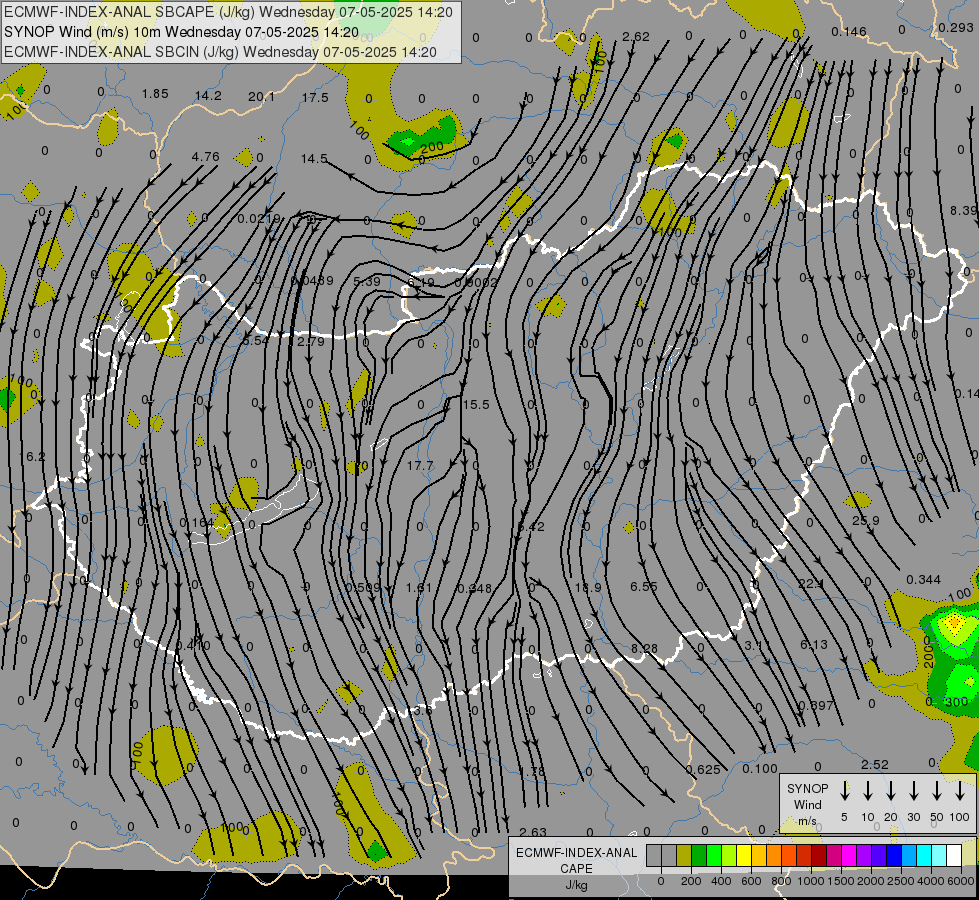Click the 14.5 value on the map
Image resolution: width=979 pixels, height=900 pixels.
click(x=314, y=159)
